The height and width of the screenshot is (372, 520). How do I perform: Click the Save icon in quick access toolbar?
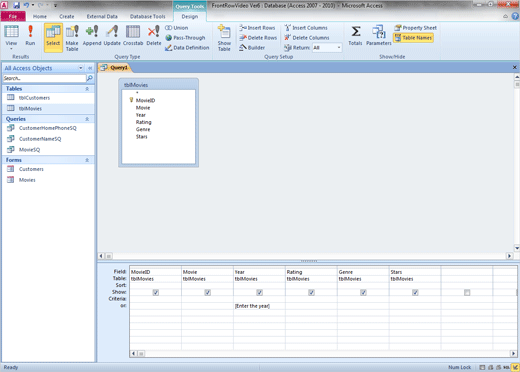(x=16, y=5)
